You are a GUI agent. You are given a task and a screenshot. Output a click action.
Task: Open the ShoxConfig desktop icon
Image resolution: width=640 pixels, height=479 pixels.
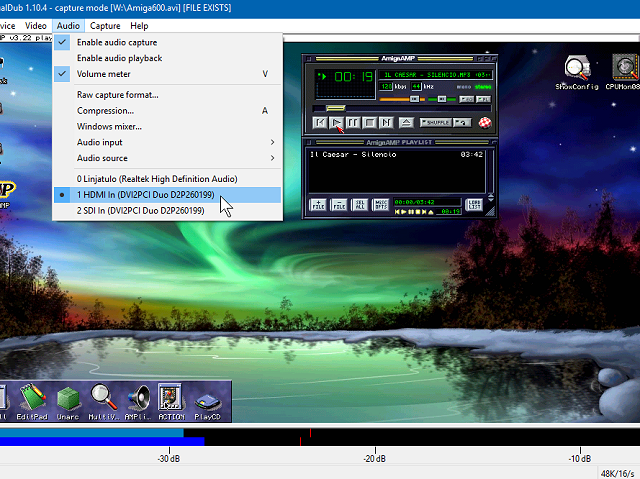(x=577, y=73)
